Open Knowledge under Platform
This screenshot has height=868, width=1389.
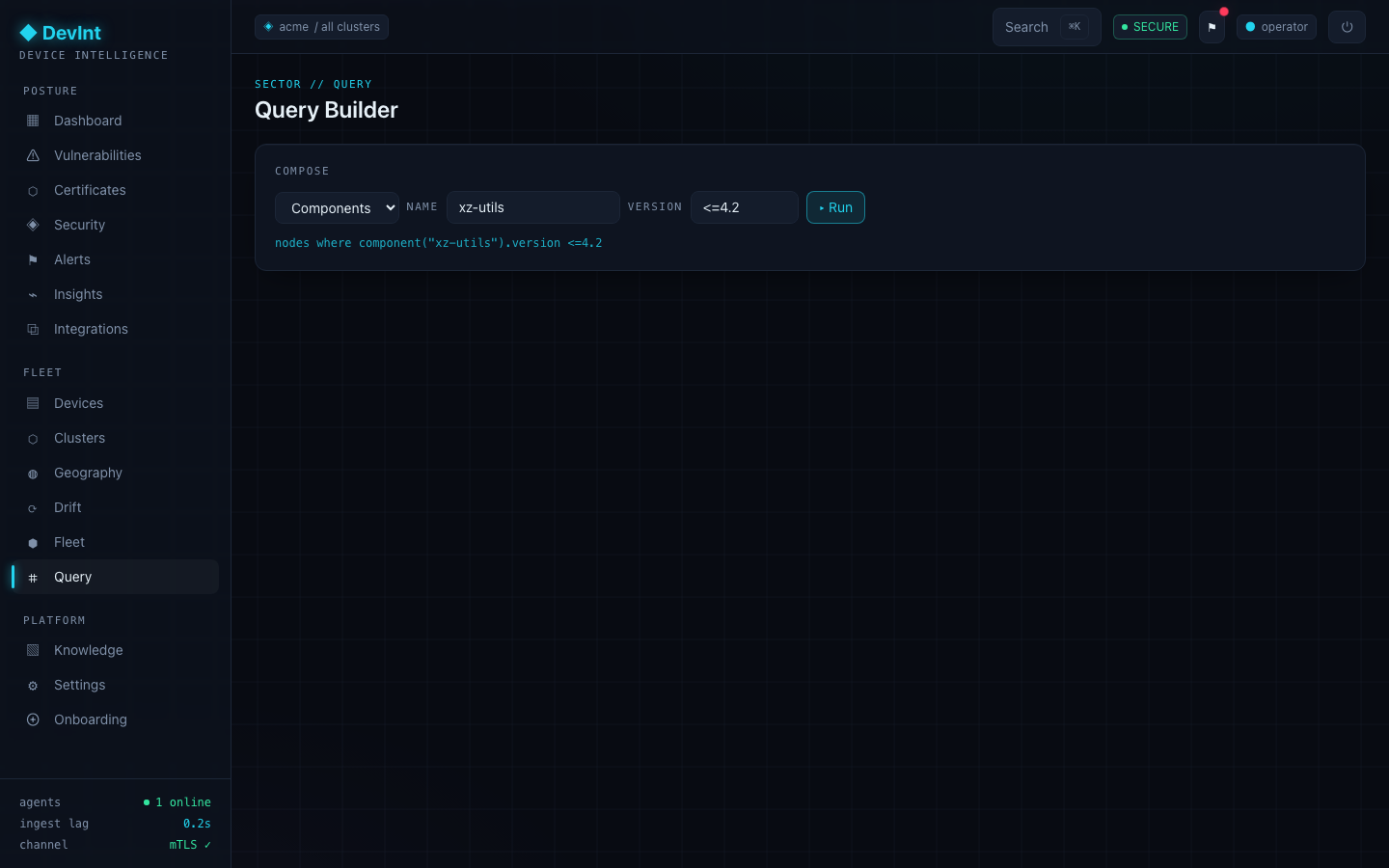(115, 650)
